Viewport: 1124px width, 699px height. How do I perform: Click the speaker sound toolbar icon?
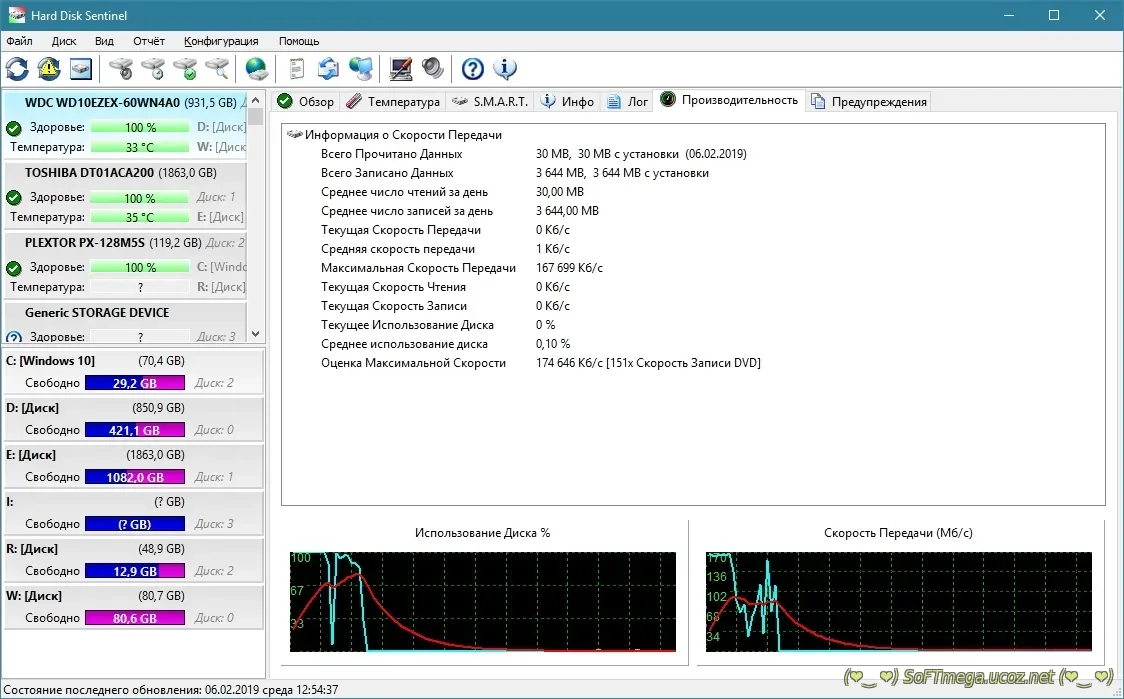(432, 69)
